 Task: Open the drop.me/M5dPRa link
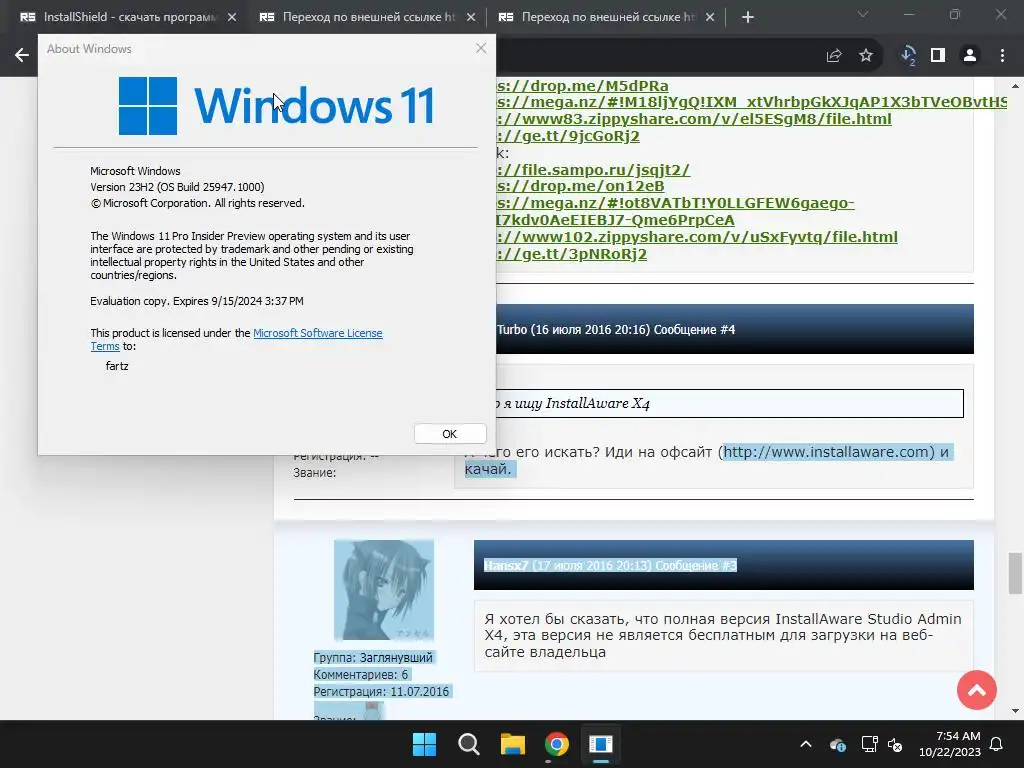click(x=583, y=86)
